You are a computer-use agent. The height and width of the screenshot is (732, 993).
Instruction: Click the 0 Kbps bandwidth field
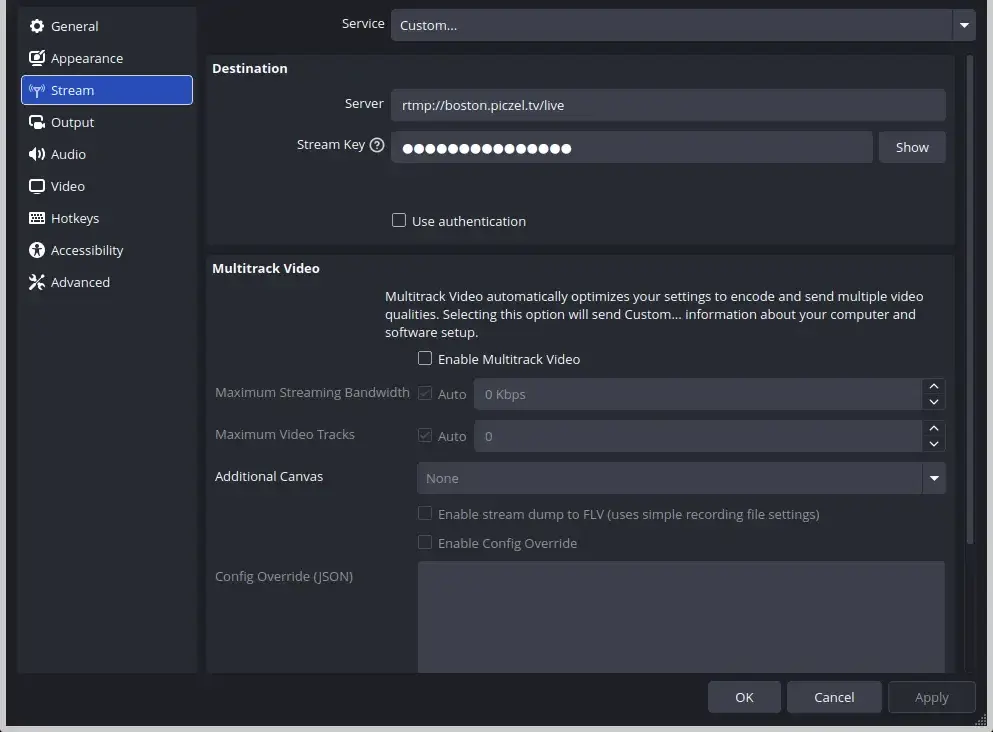click(698, 394)
